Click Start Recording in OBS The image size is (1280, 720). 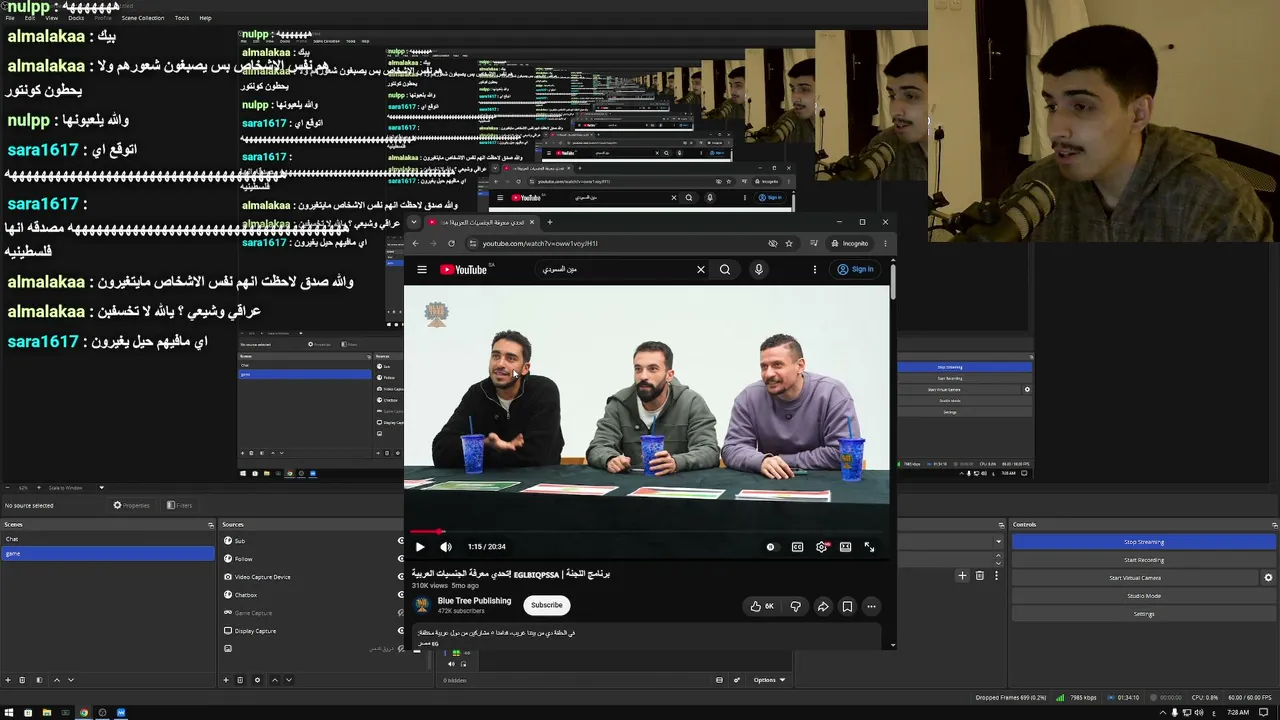click(x=1144, y=560)
